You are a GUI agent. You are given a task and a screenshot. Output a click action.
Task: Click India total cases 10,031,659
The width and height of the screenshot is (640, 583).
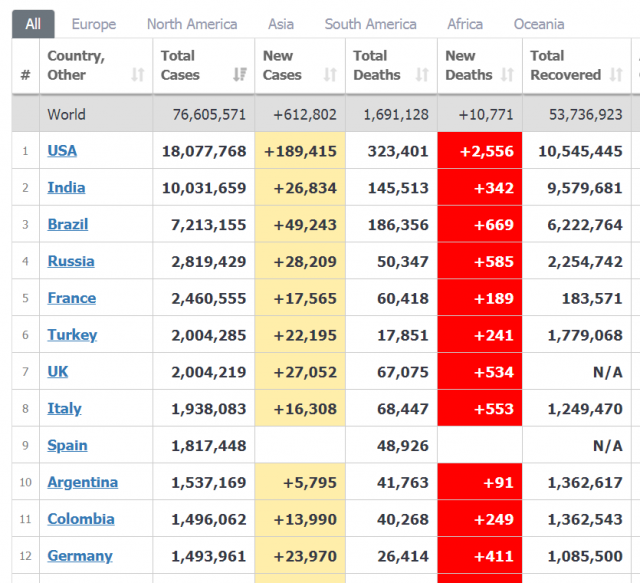coord(204,188)
